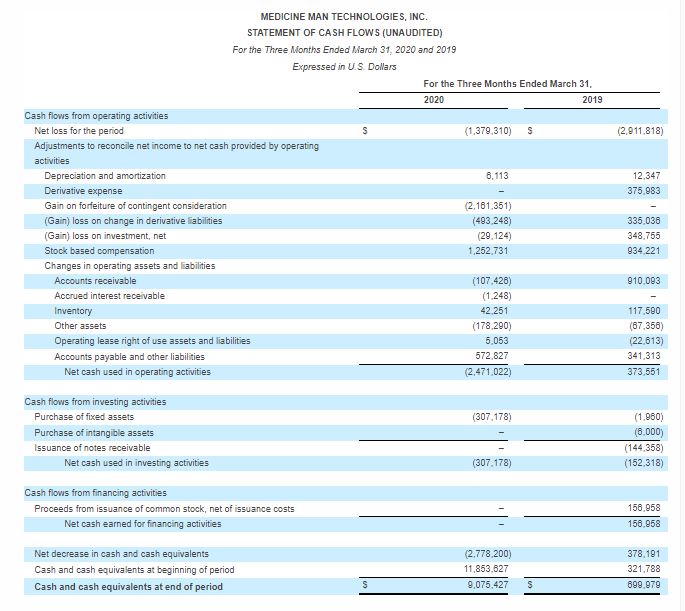Screen dimensions: 685x611
Task: Select 'Cash and cash equivalents at end of period'
Action: 128,586
